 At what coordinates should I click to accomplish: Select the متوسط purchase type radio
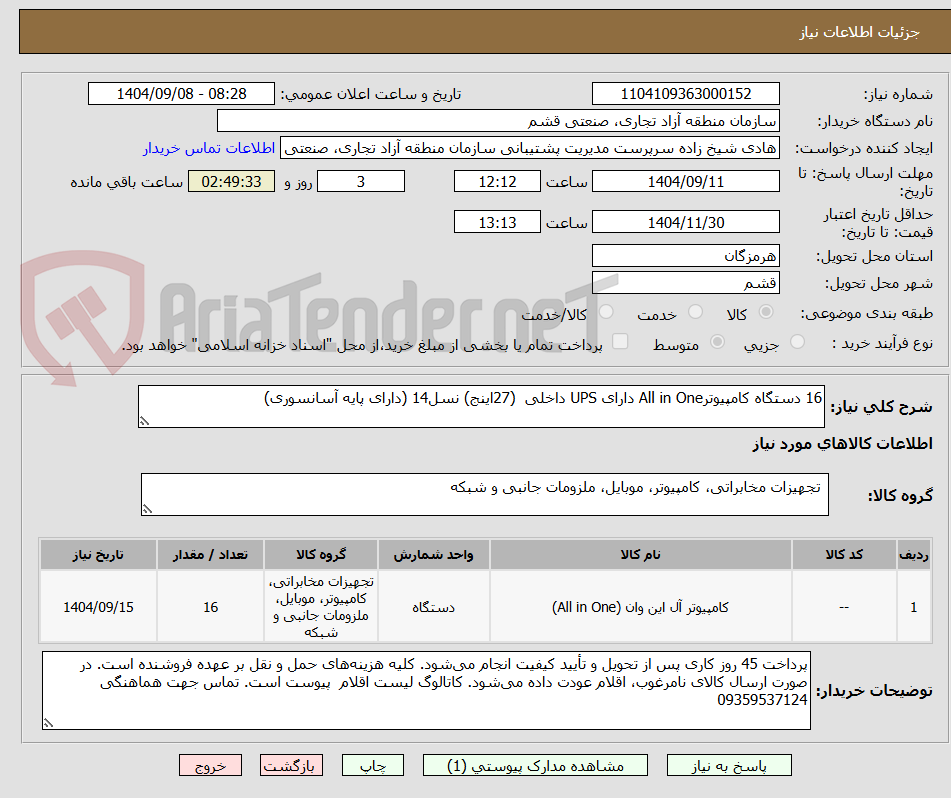pos(717,342)
